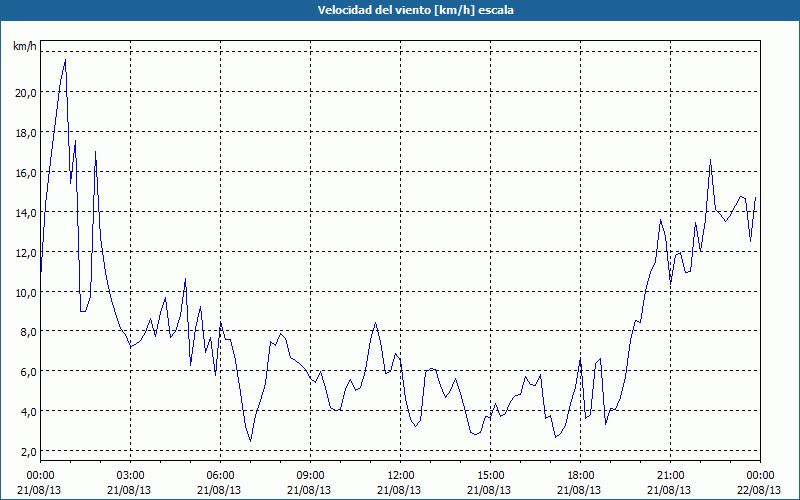Click the '21:00' time axis label
The width and height of the screenshot is (800, 500).
click(670, 476)
